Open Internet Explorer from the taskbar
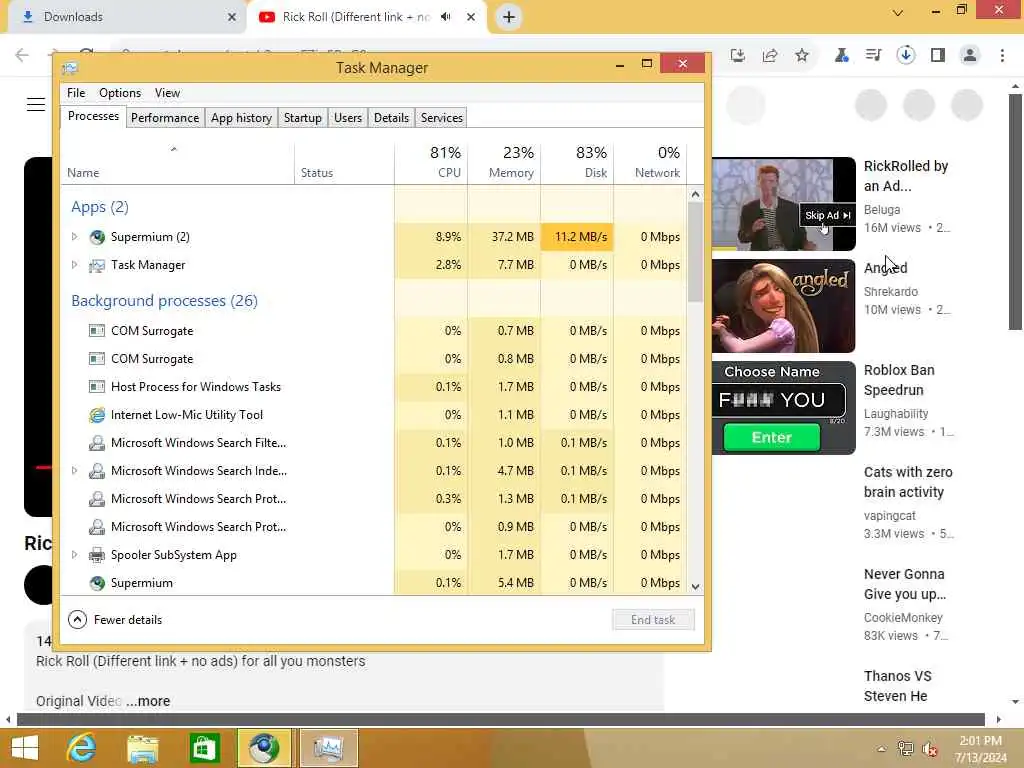Image resolution: width=1024 pixels, height=768 pixels. [82, 748]
